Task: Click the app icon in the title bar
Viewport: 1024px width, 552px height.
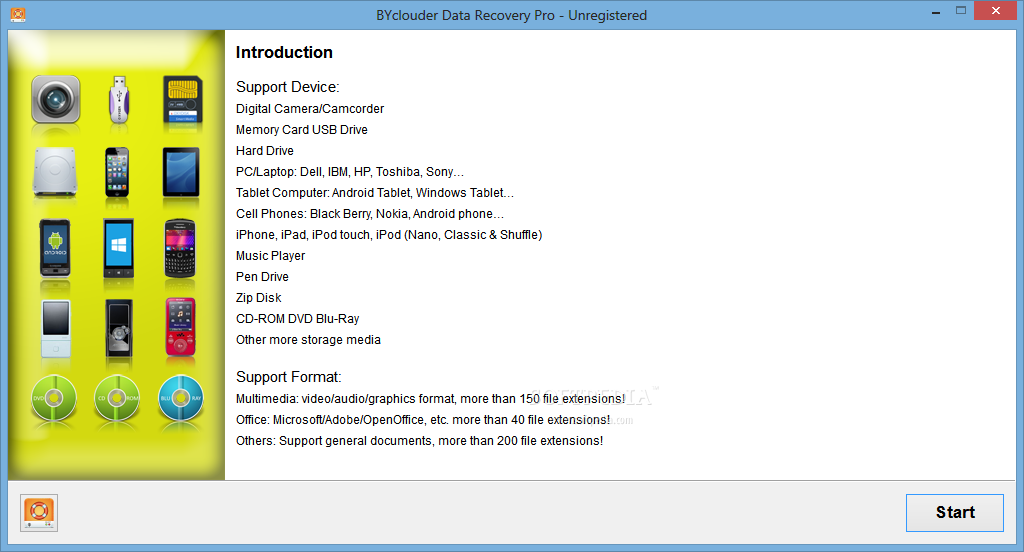Action: (x=18, y=14)
